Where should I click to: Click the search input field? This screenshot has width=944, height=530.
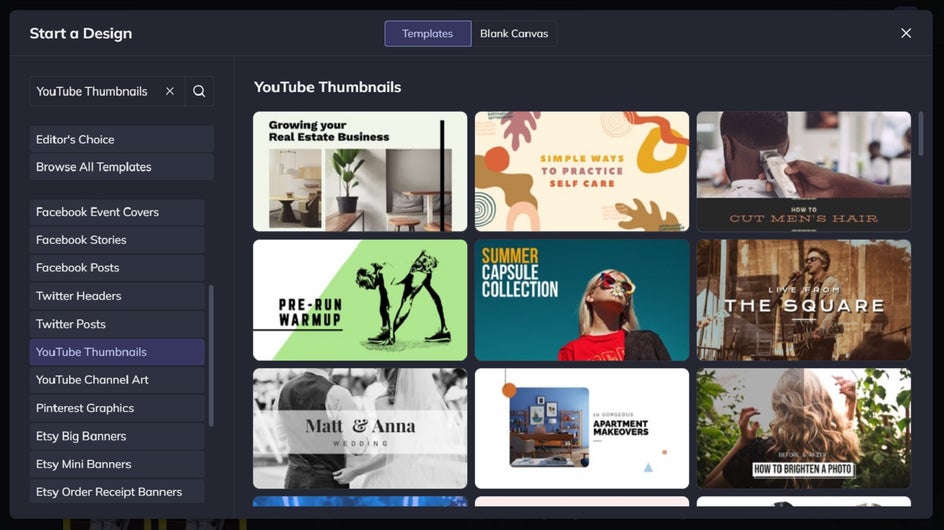[95, 91]
